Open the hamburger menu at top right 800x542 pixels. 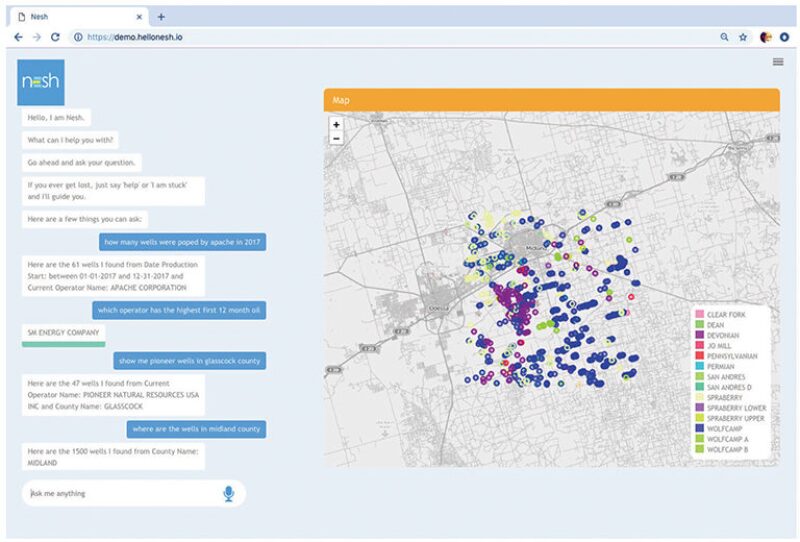pyautogui.click(x=778, y=62)
